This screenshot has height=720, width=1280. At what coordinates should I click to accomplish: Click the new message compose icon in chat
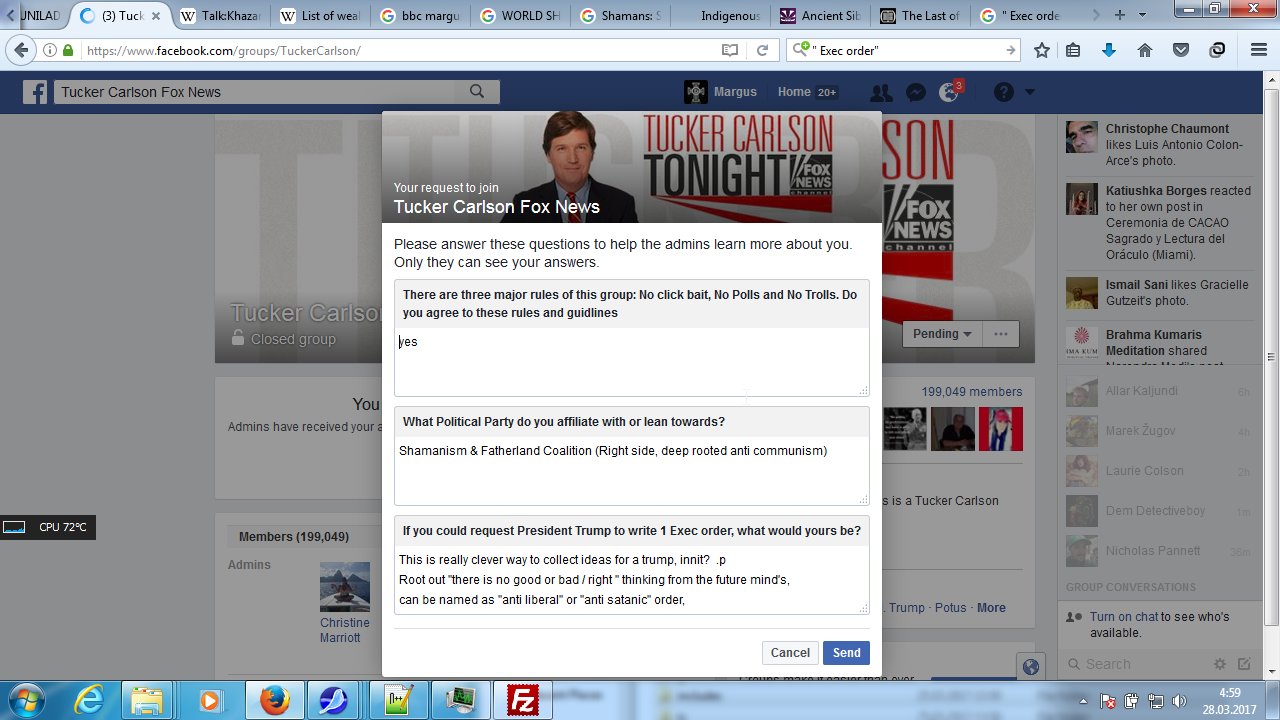(1244, 664)
